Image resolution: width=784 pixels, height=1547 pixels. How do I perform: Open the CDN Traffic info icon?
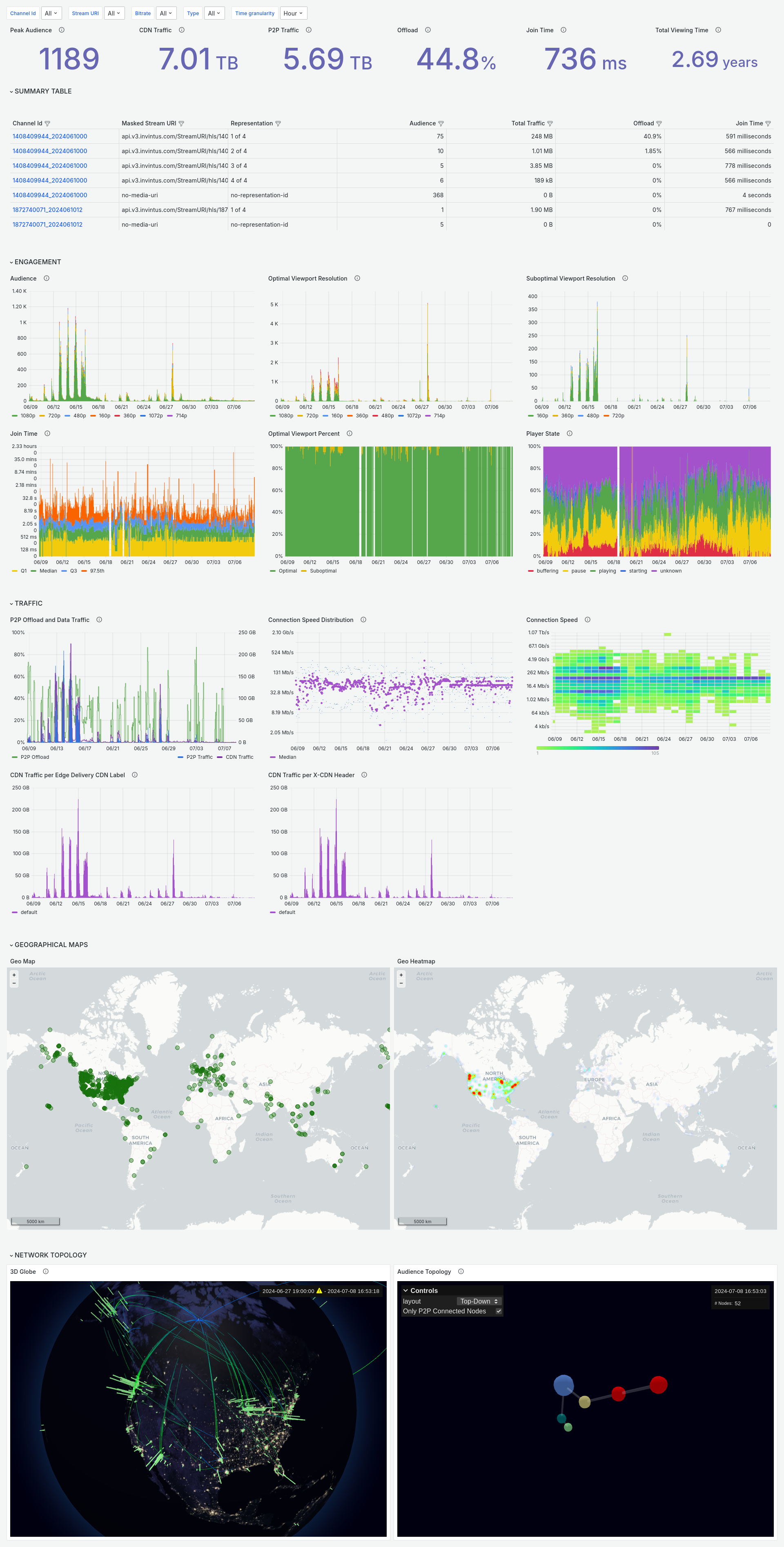point(182,30)
